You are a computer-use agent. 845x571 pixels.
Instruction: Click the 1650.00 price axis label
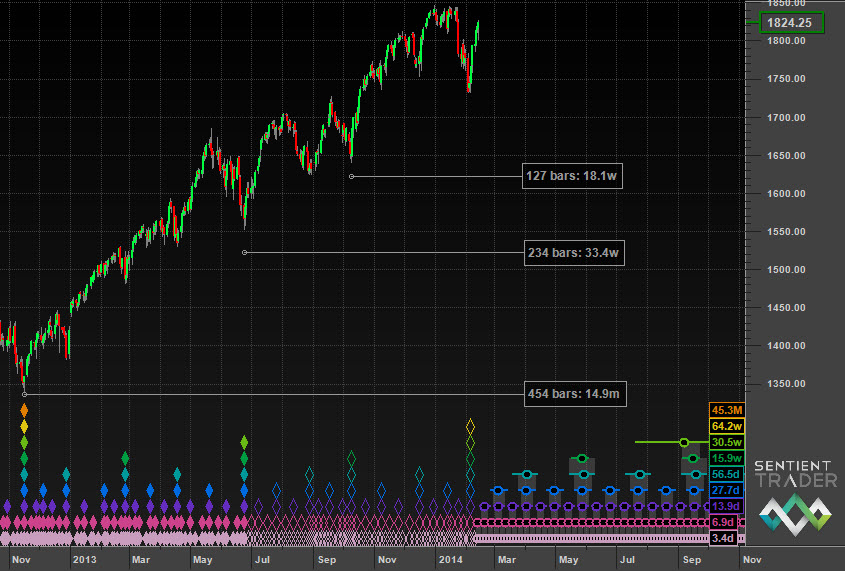click(x=786, y=156)
